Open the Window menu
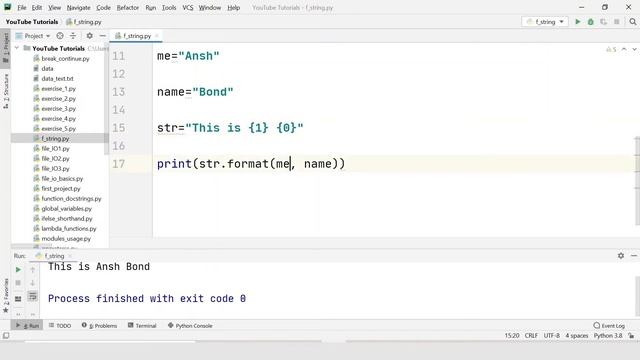 coord(209,7)
